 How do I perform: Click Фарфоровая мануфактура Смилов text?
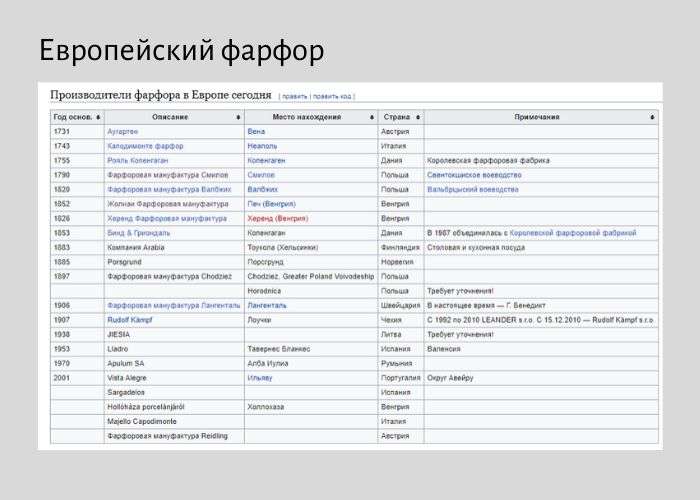coord(168,175)
